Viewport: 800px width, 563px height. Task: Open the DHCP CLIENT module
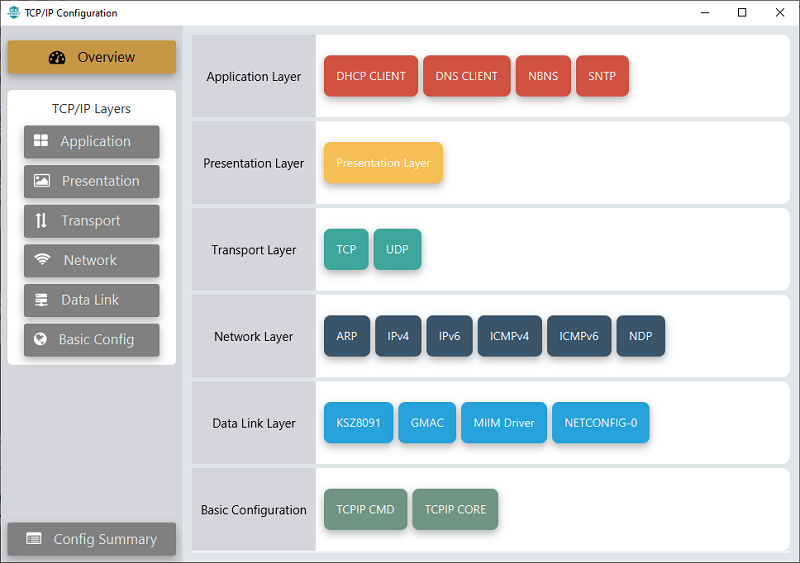click(371, 76)
